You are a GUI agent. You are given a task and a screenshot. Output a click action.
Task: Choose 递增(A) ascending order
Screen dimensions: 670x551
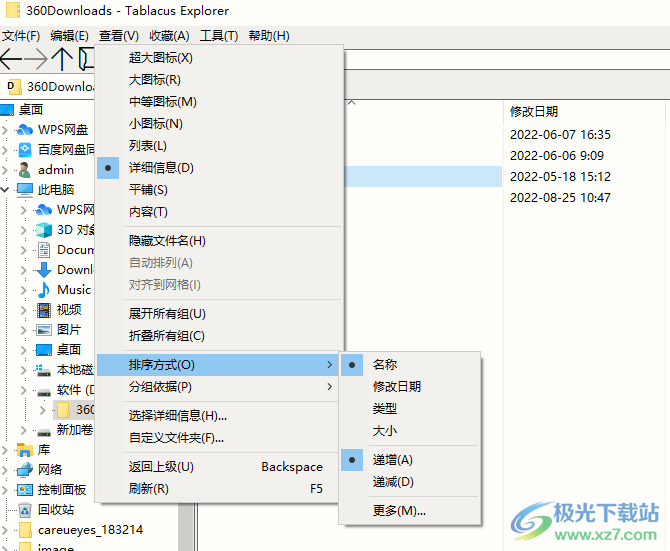click(410, 460)
